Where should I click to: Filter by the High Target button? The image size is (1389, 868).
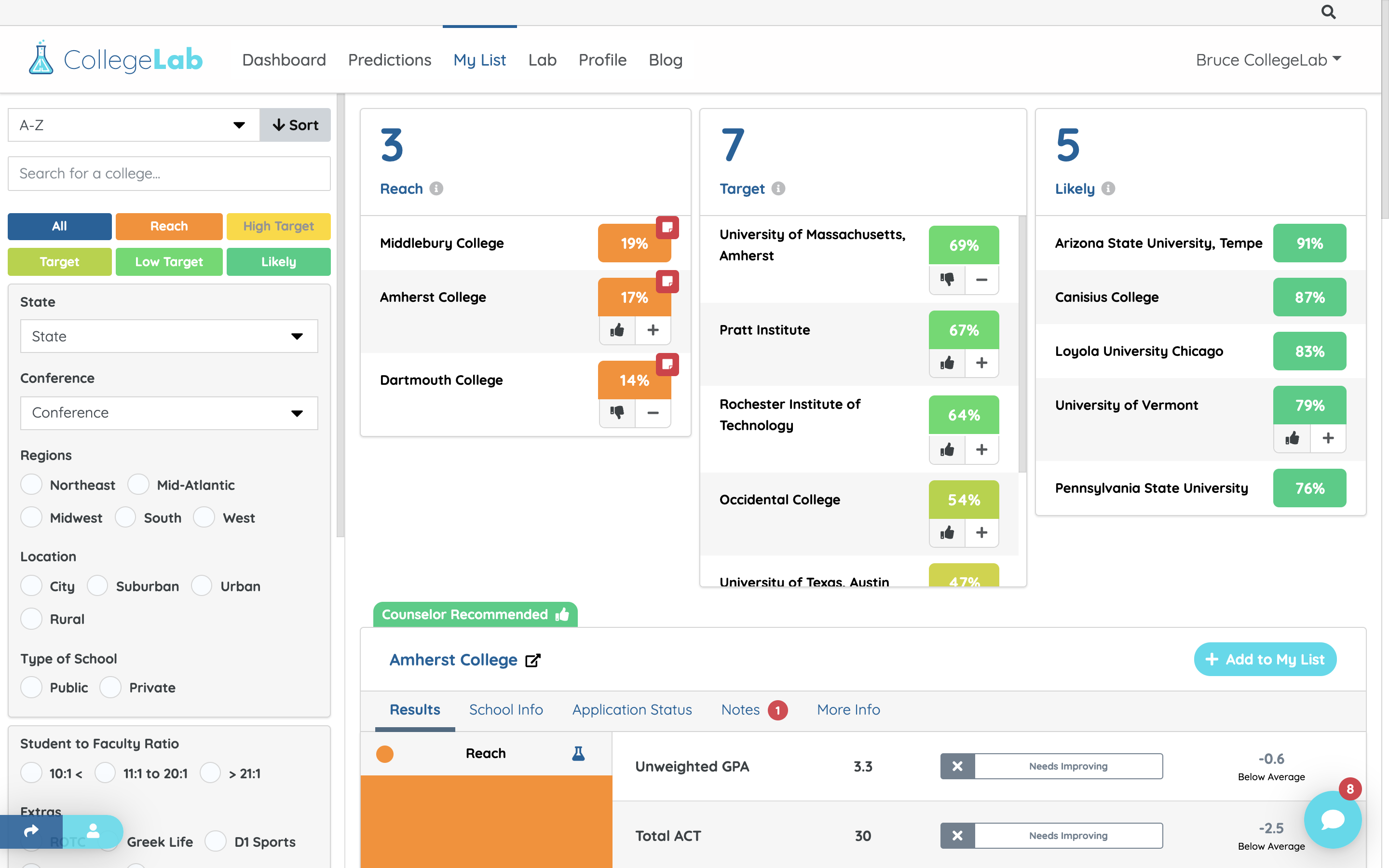pos(278,226)
